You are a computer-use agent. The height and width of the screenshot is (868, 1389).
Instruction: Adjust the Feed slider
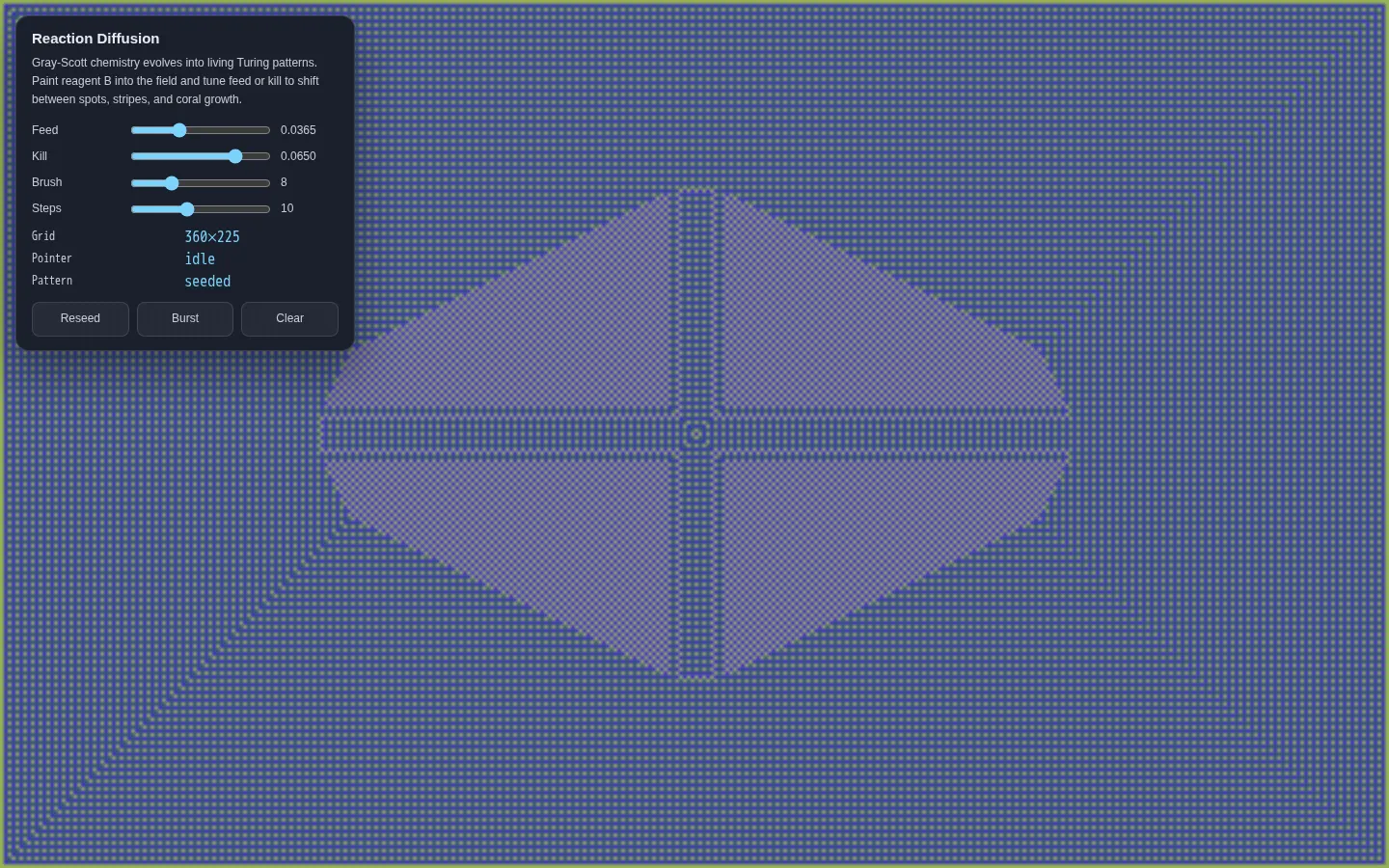201,130
